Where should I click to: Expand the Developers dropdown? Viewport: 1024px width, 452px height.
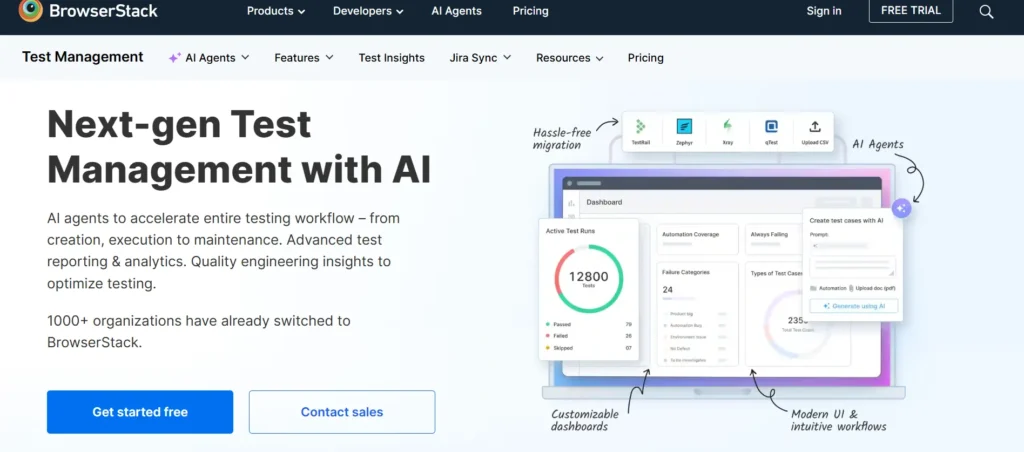(368, 10)
